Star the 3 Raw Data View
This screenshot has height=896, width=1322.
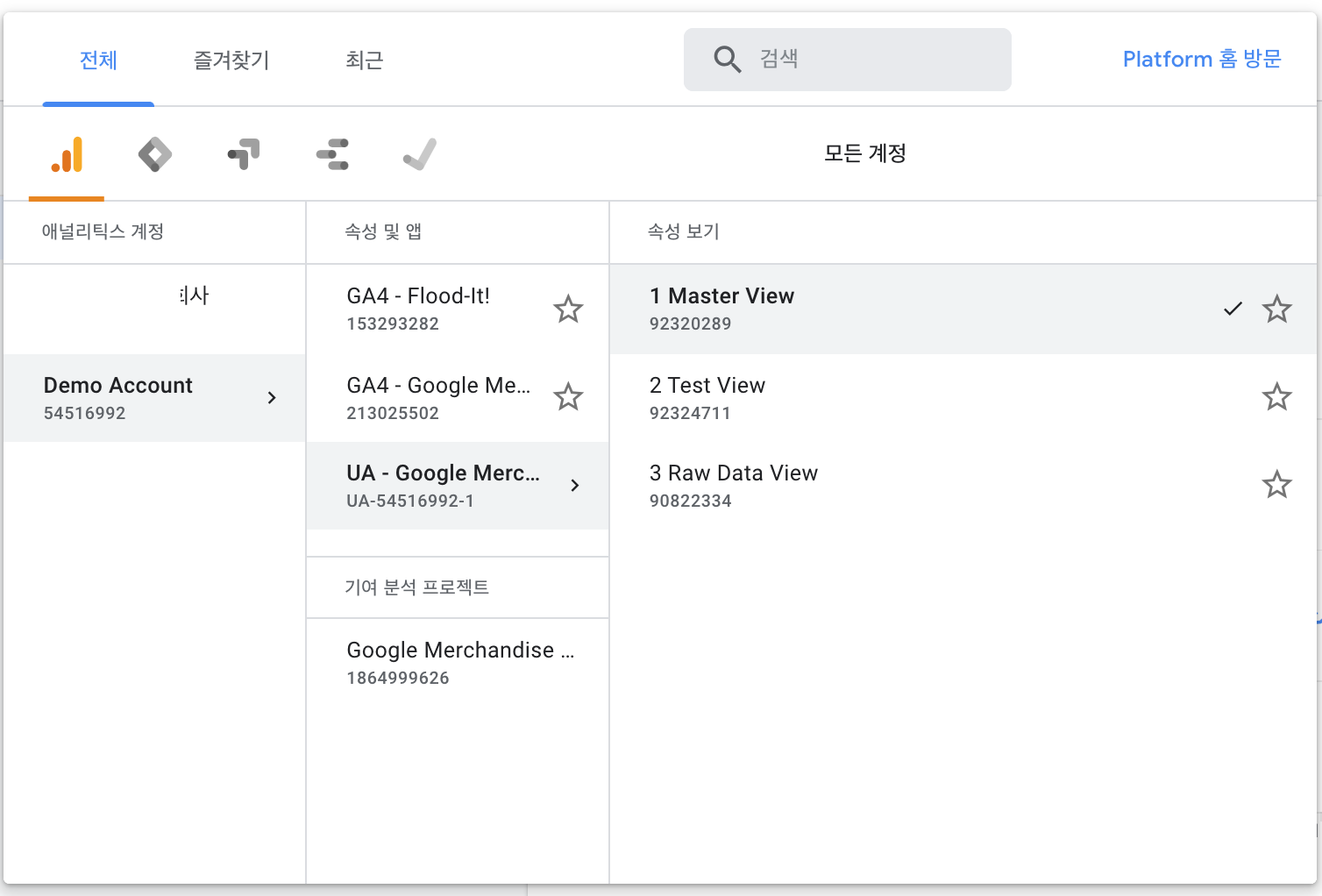tap(1276, 485)
